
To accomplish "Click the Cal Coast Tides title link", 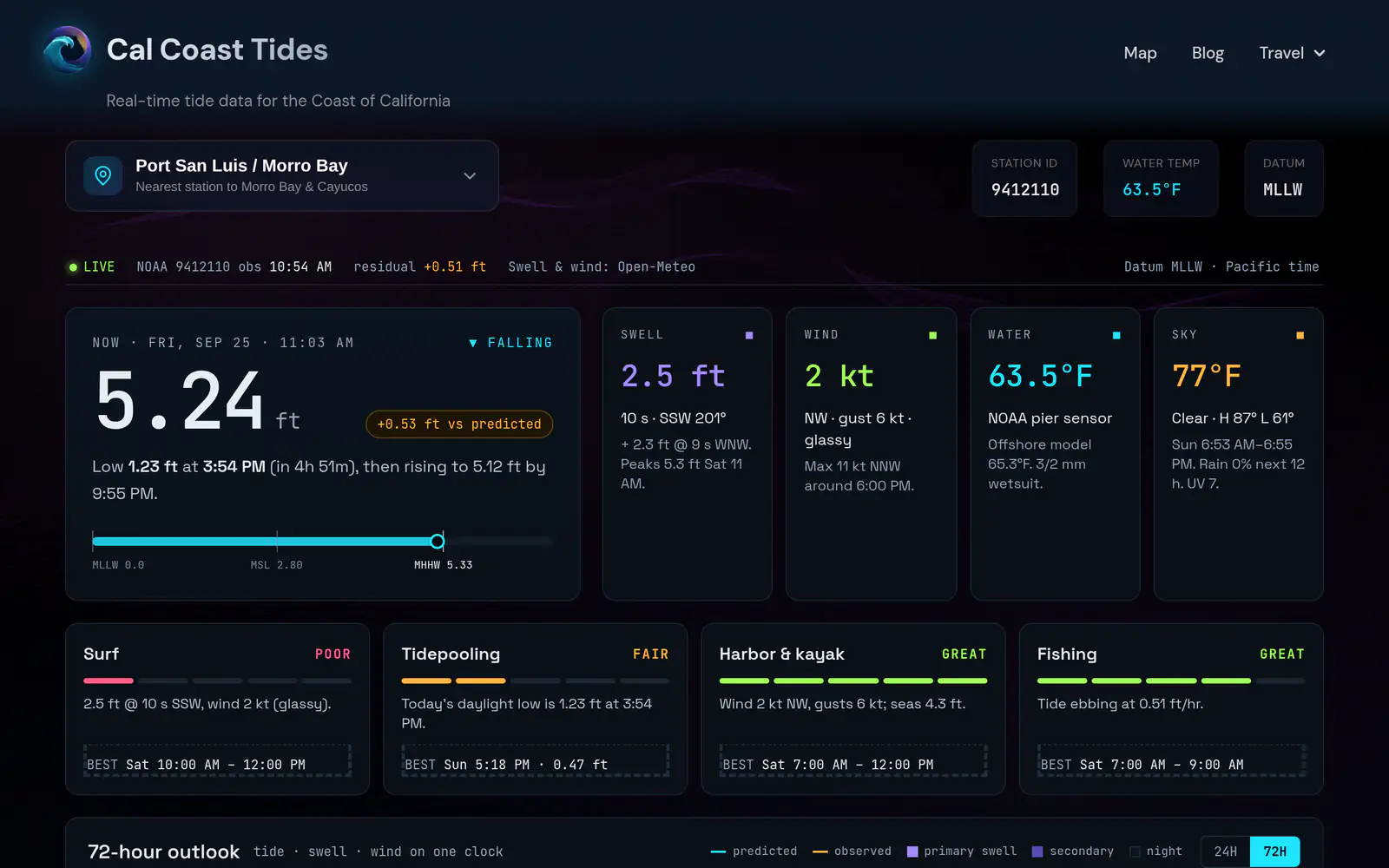I will (217, 49).
